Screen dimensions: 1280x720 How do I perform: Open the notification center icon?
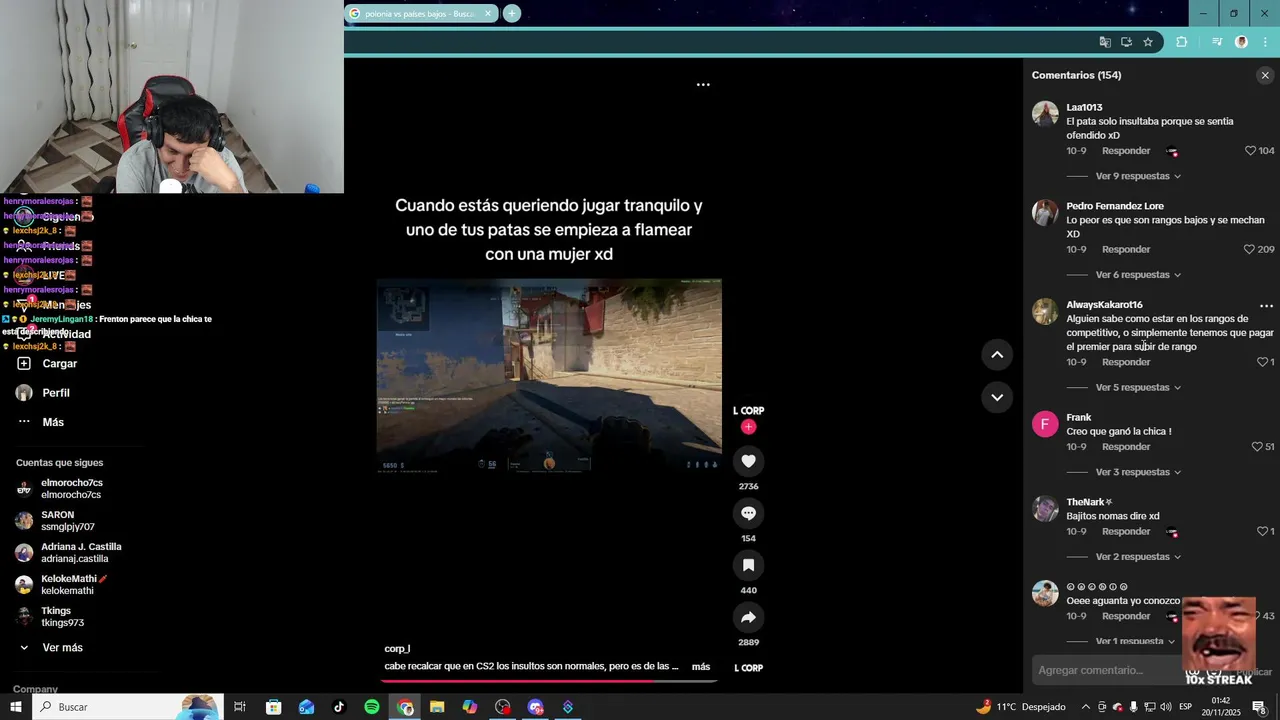tap(1259, 707)
